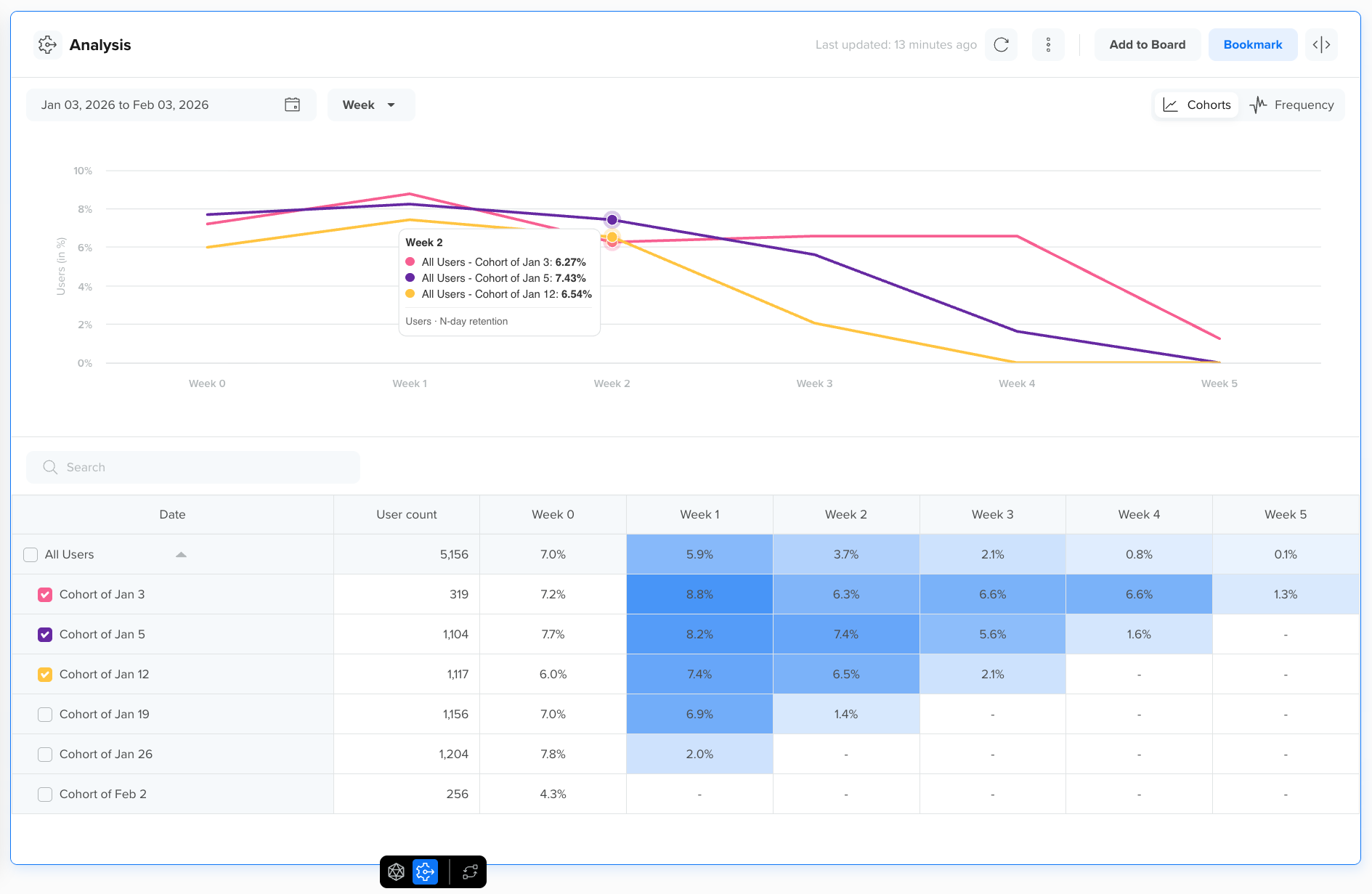Click the User count column header
Image resolution: width=1372 pixels, height=894 pixels.
407,515
